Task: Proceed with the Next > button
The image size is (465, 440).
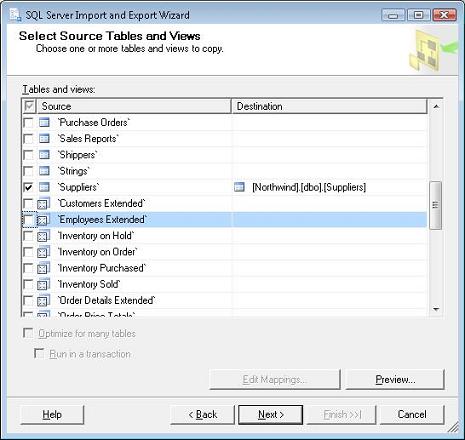Action: click(271, 414)
